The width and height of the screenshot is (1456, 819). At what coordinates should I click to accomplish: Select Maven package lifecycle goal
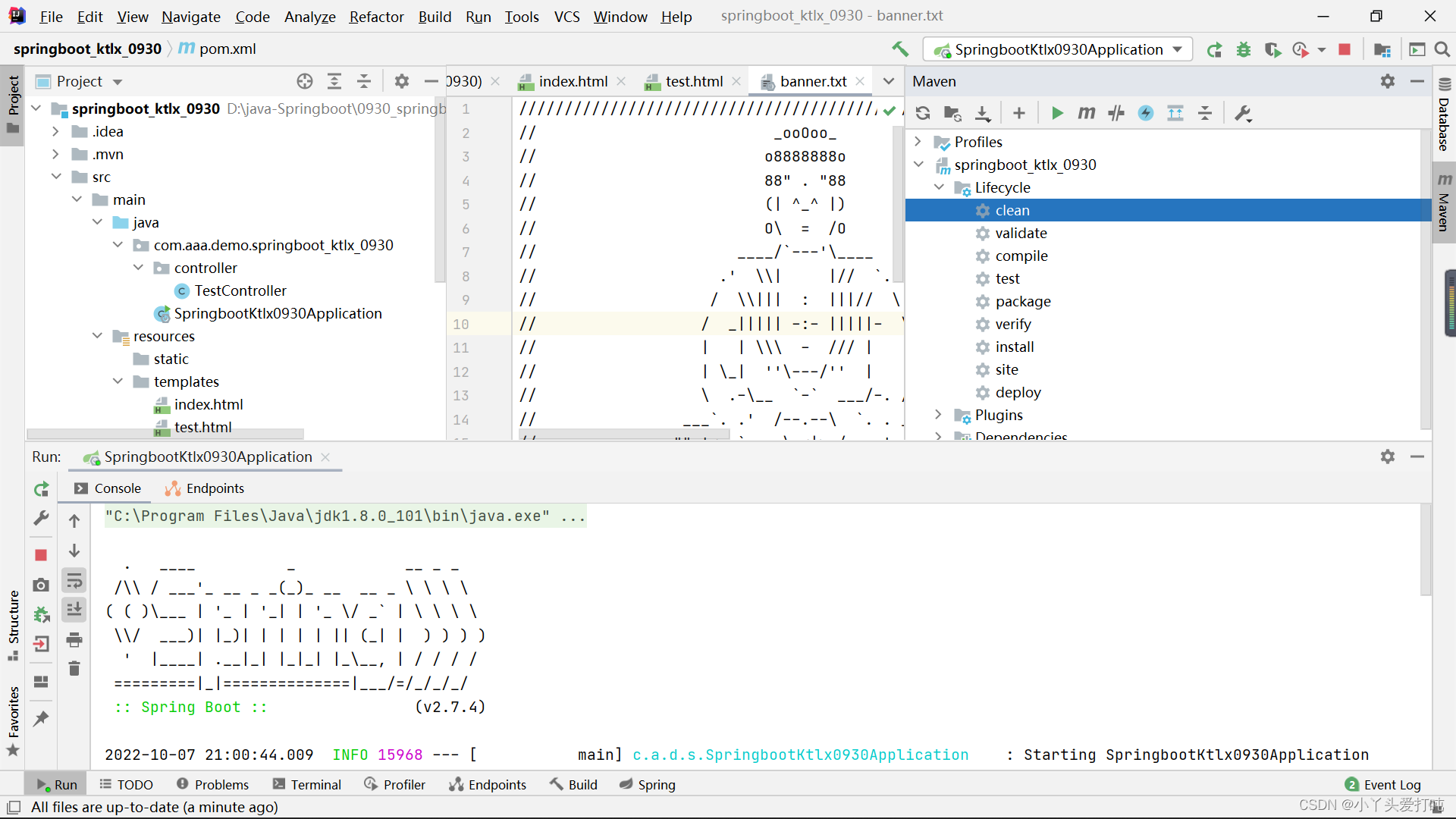1023,302
